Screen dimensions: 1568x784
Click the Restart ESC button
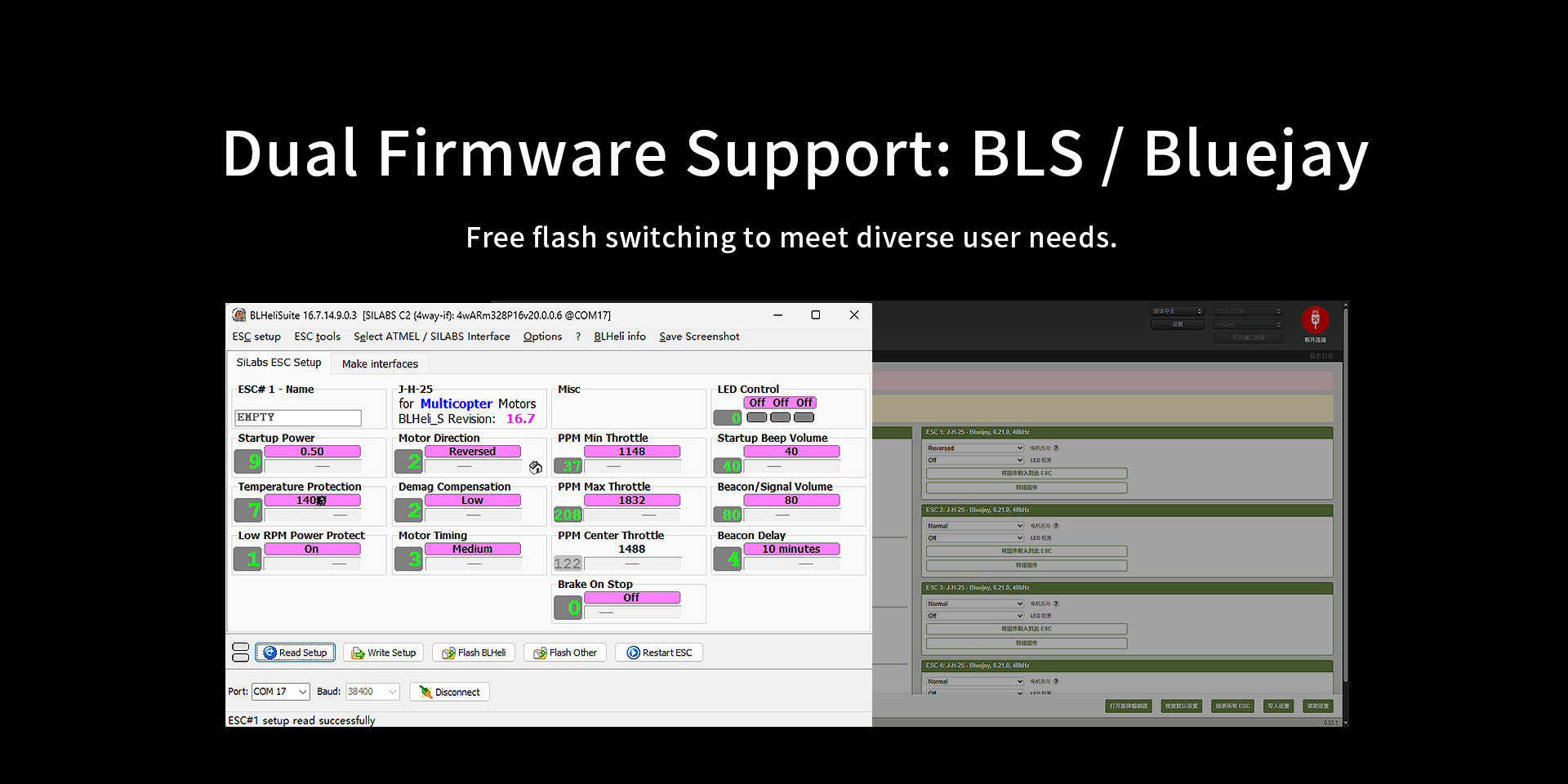(659, 653)
